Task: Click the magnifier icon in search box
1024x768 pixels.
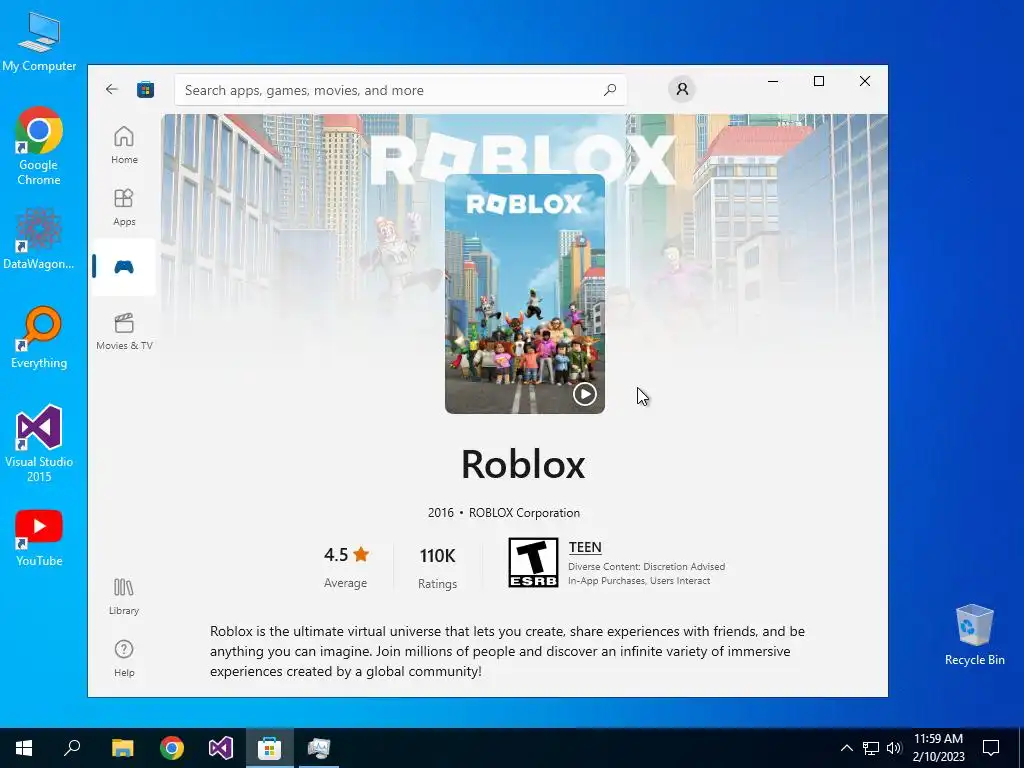Action: click(x=610, y=89)
